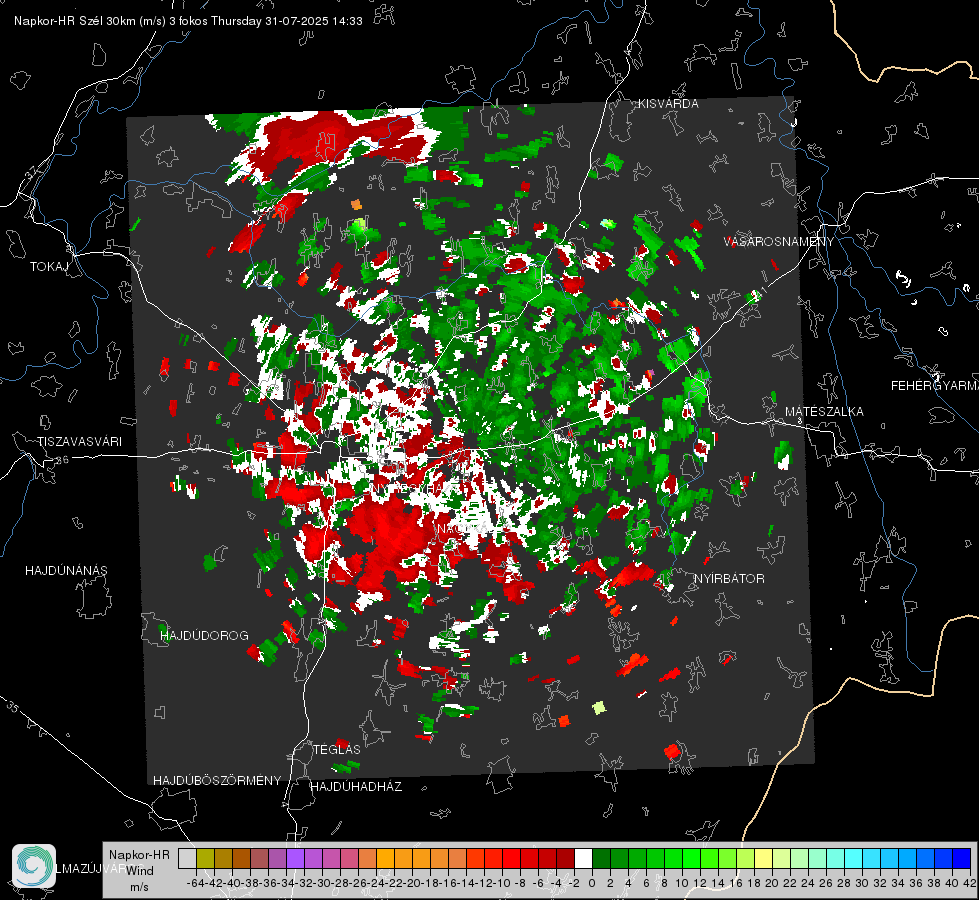Select the TISZAVASVÁRI city label
The image size is (979, 900).
[x=79, y=442]
